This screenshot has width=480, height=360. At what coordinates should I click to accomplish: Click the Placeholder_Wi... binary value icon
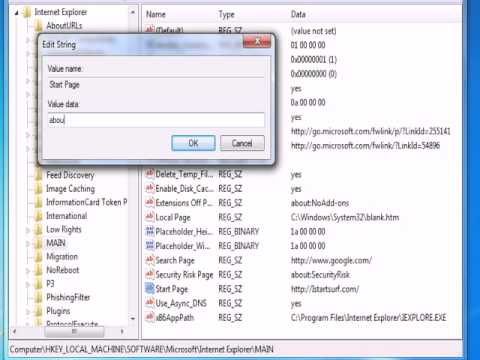150,245
